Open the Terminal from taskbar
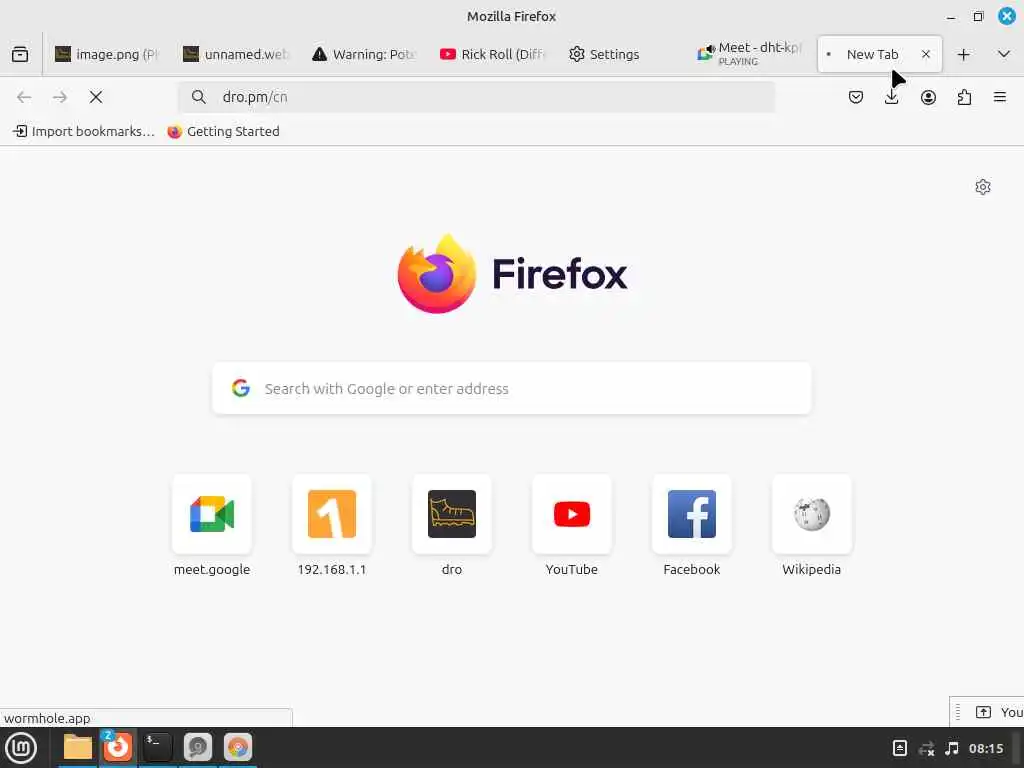Image resolution: width=1024 pixels, height=768 pixels. point(157,747)
